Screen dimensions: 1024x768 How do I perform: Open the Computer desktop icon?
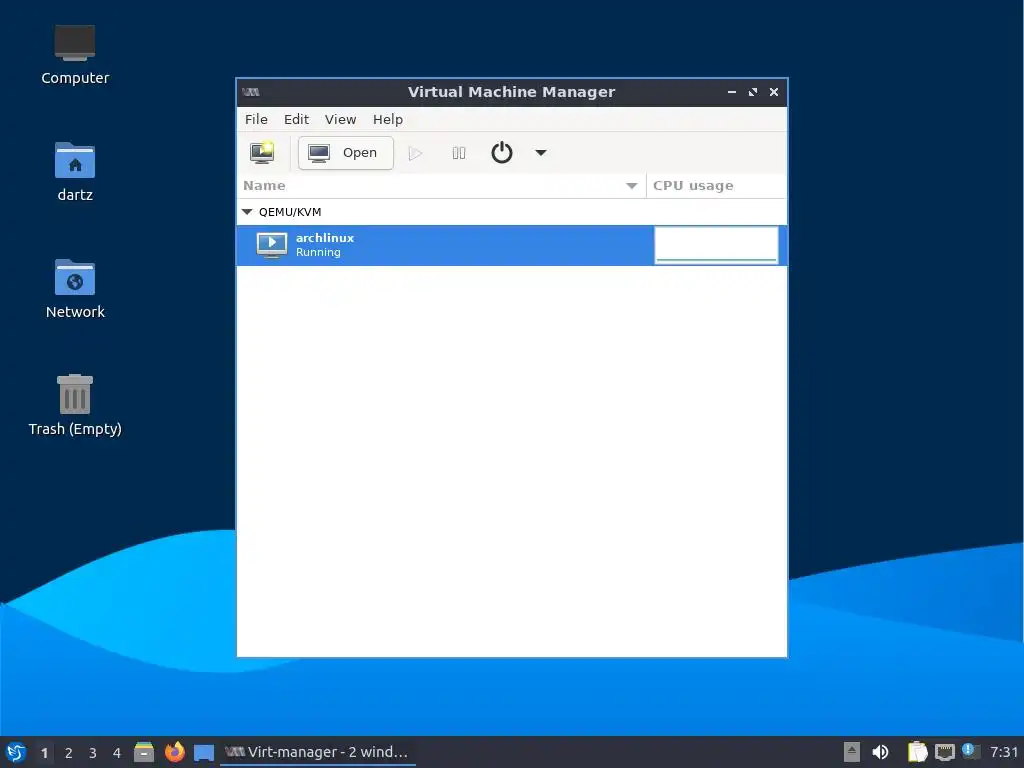(x=74, y=55)
